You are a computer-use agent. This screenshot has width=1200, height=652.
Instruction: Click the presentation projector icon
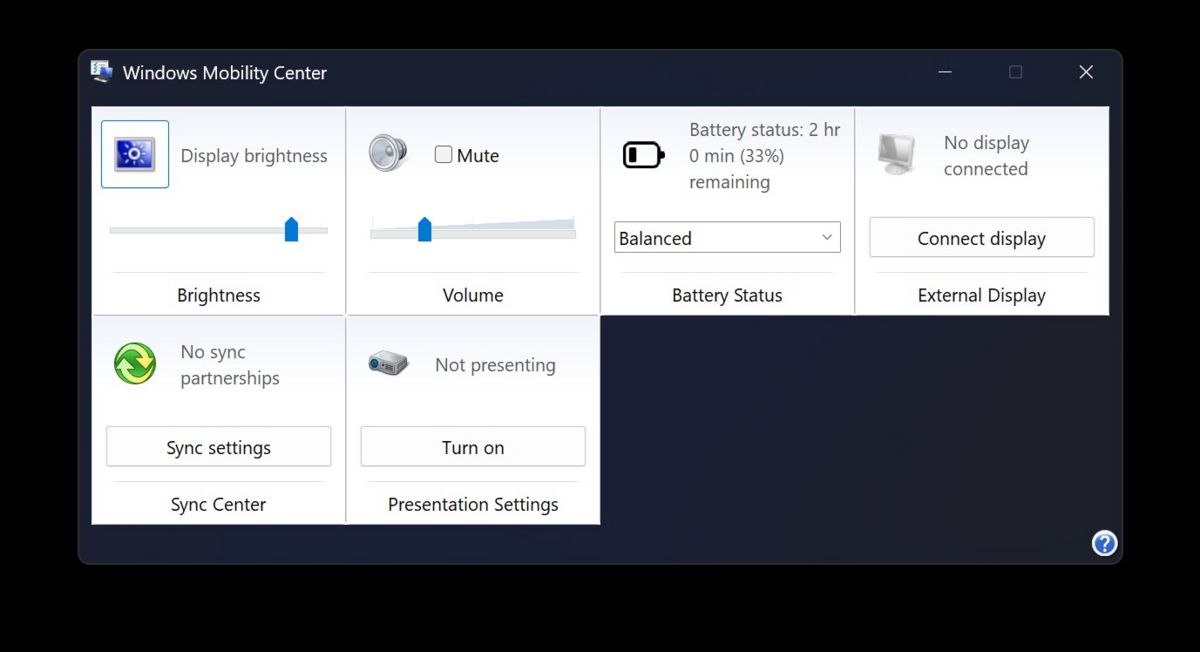[x=388, y=363]
